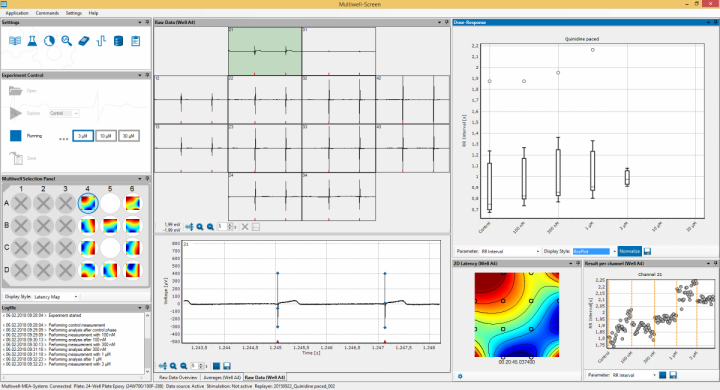
Task: Stop the experiment with the blue Running square
Action: pyautogui.click(x=16, y=136)
